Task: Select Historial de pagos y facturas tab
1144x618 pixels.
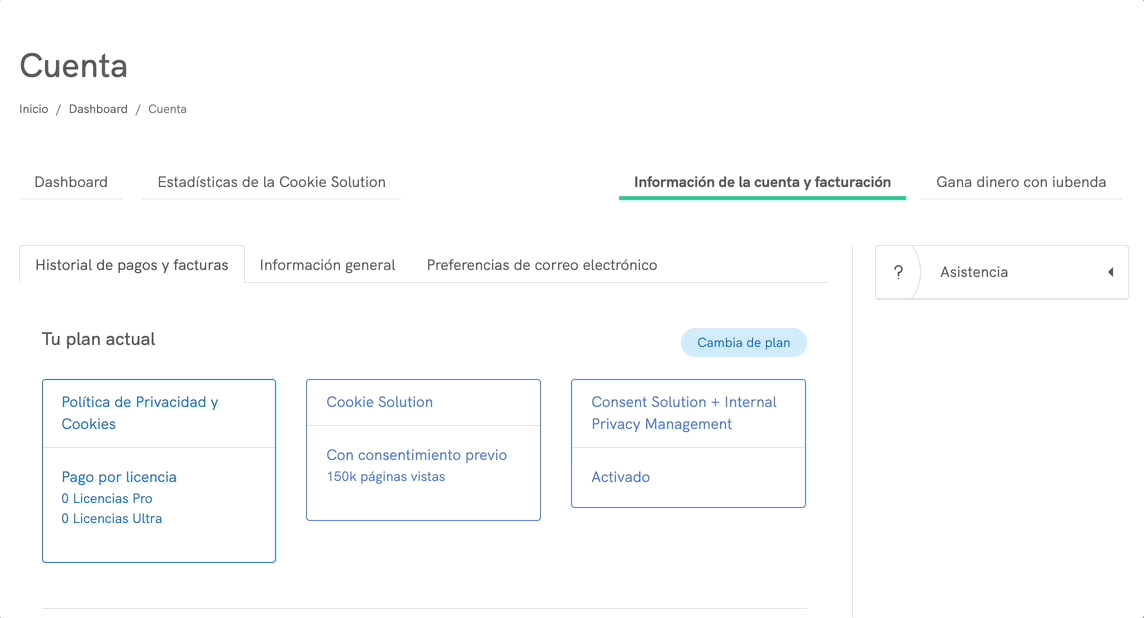Action: (132, 265)
